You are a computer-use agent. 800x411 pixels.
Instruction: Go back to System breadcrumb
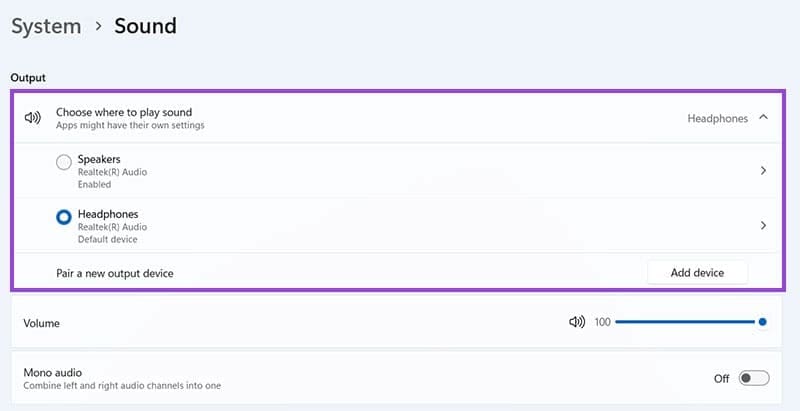[x=46, y=27]
